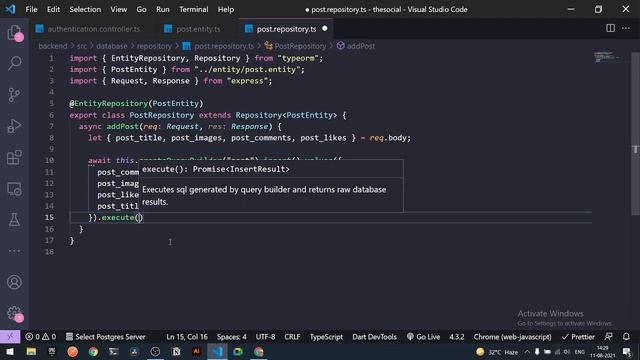Open the Help menu
Viewport: 640px width, 360px height.
(225, 9)
